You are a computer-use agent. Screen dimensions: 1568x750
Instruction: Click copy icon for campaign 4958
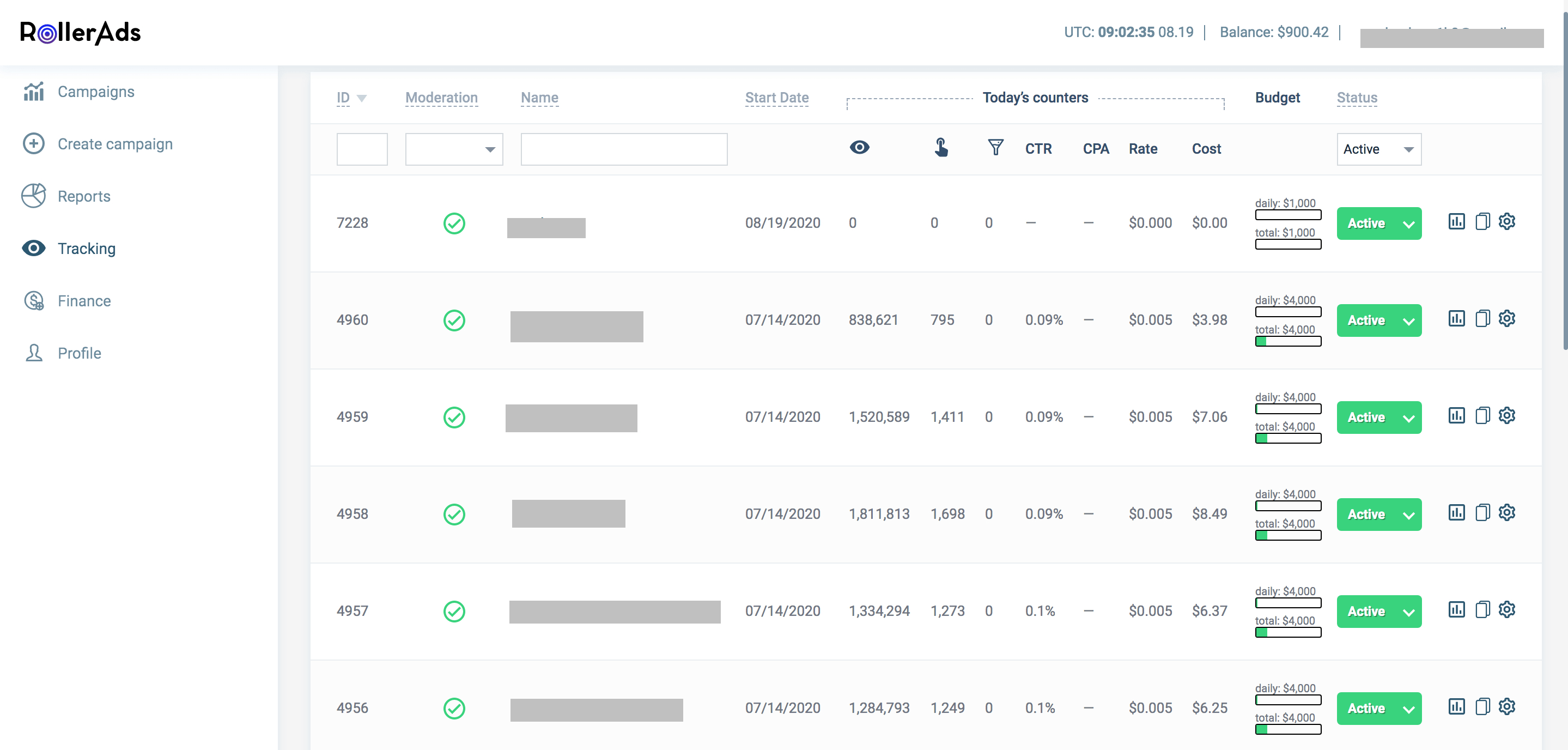1482,512
